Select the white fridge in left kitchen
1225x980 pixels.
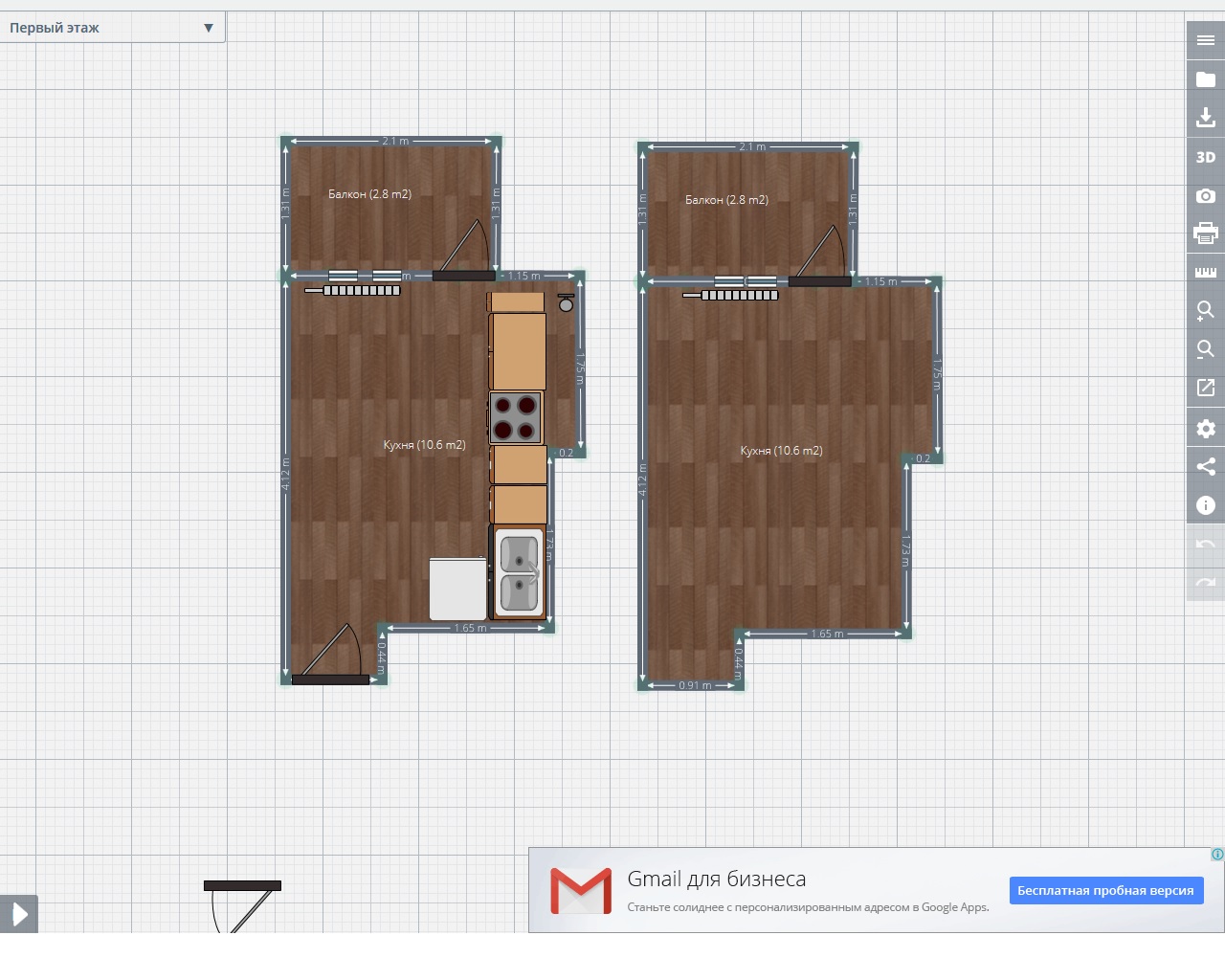coord(457,590)
